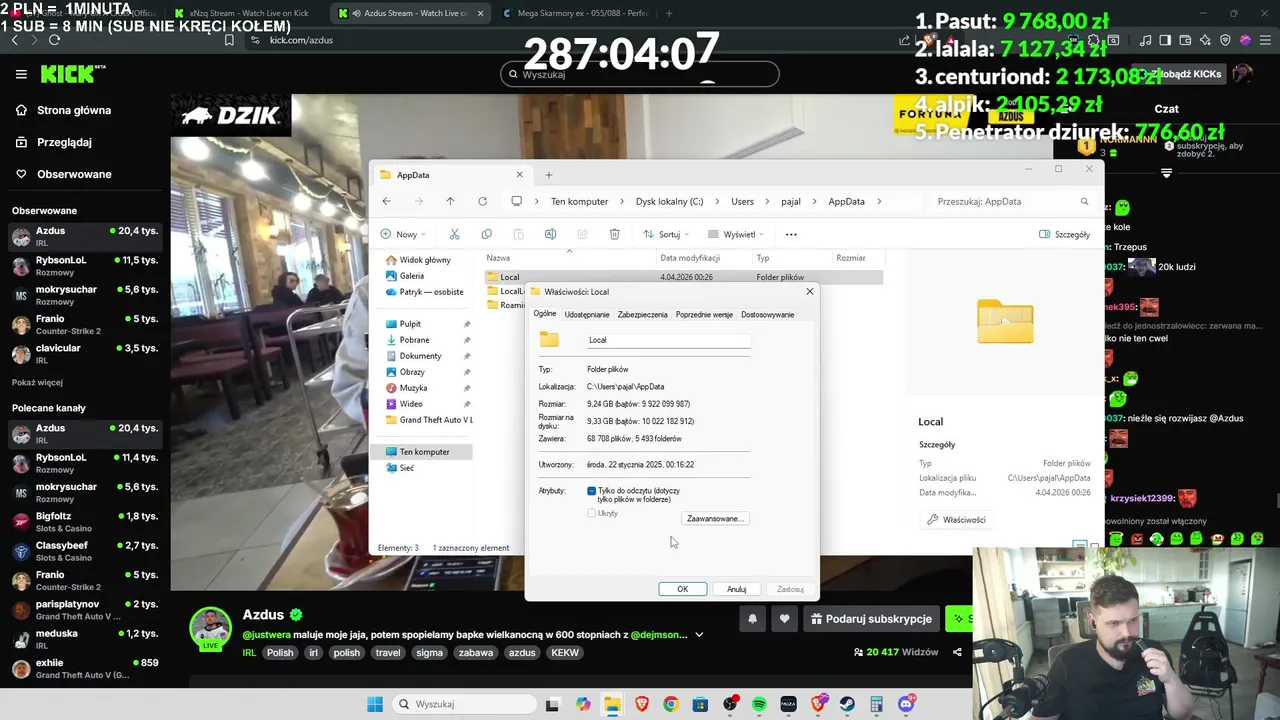Click 'Dysk lokalny (C:)' in the breadcrumb
Screen dimensions: 1280x720
[669, 201]
